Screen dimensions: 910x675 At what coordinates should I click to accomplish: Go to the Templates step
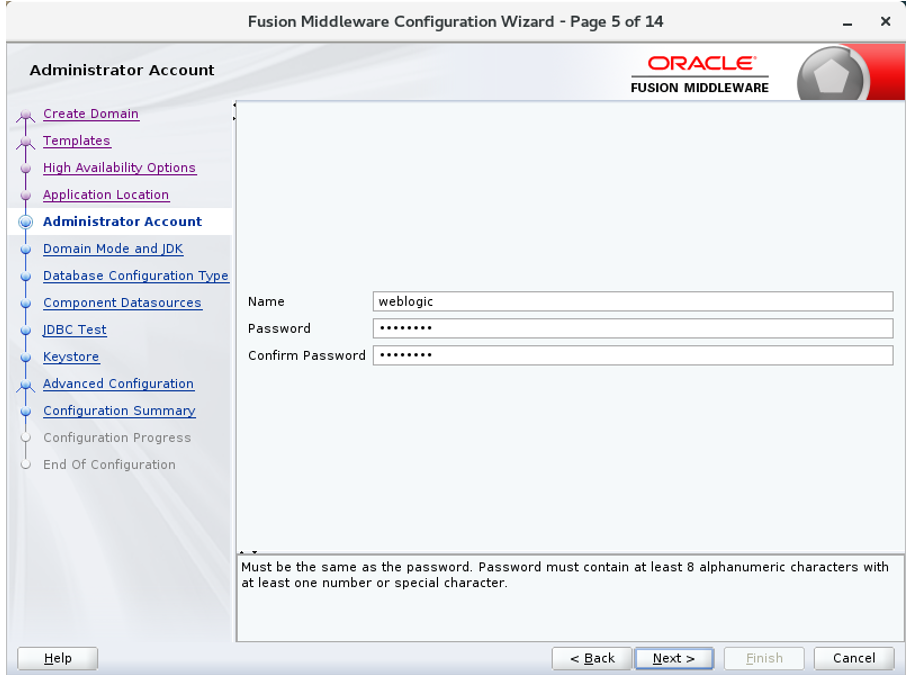pyautogui.click(x=77, y=141)
